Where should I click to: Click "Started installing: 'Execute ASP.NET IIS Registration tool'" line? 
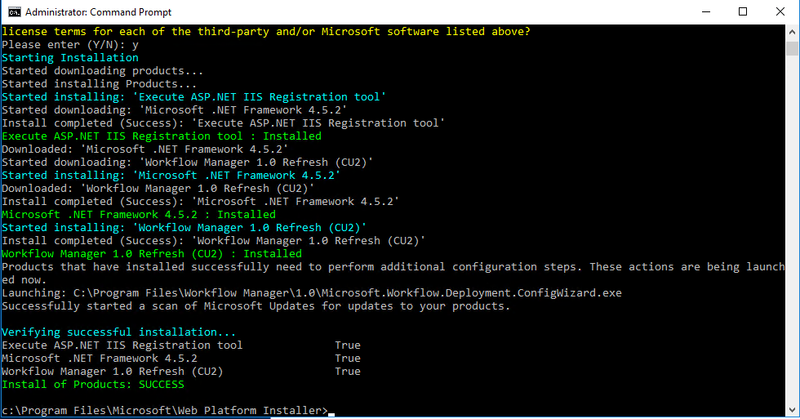point(194,97)
